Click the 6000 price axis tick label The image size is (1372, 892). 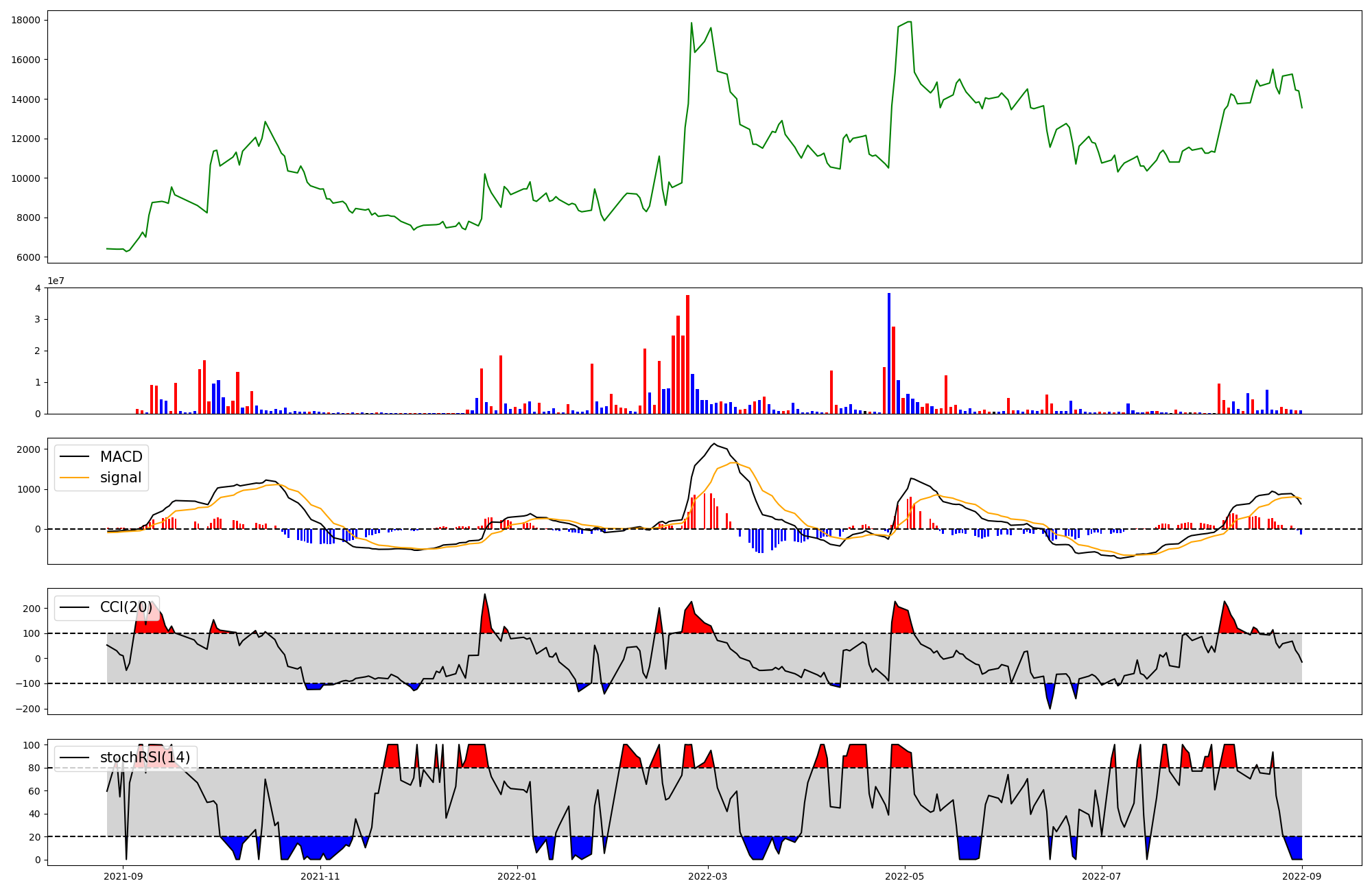[x=28, y=257]
